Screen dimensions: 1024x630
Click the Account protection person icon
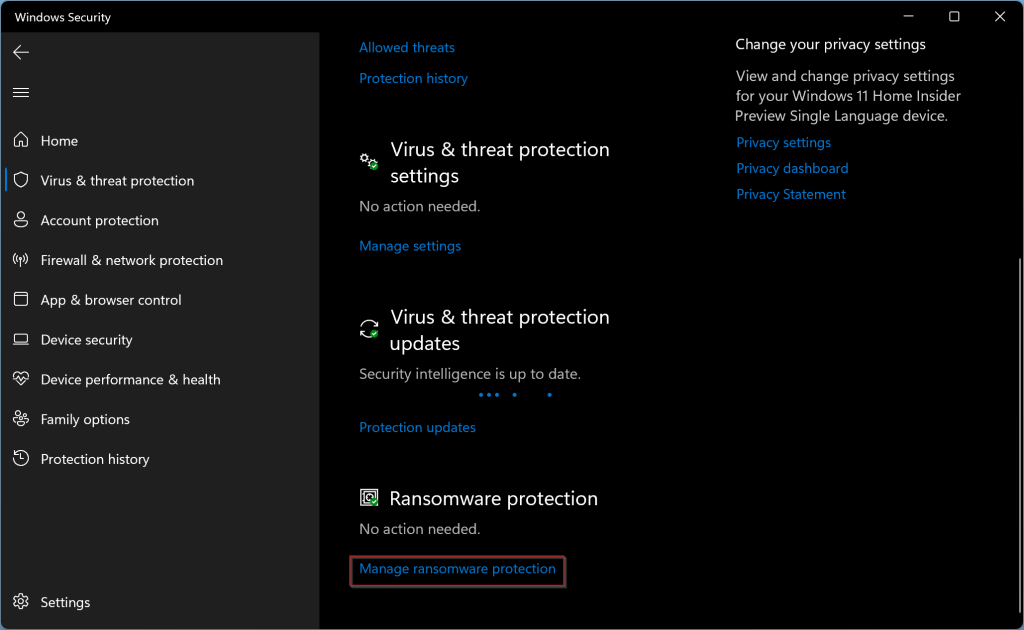tap(21, 219)
